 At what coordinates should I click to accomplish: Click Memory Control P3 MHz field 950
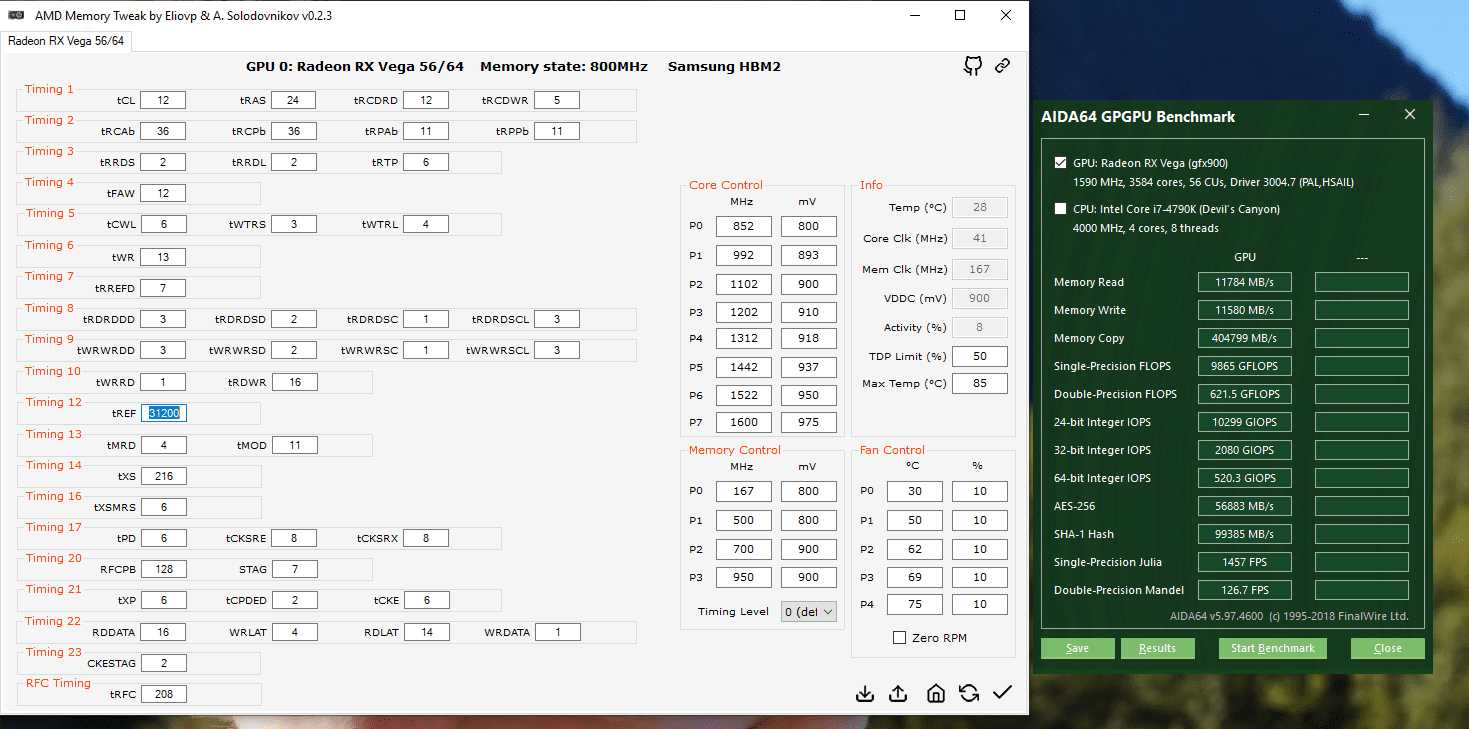tap(743, 577)
